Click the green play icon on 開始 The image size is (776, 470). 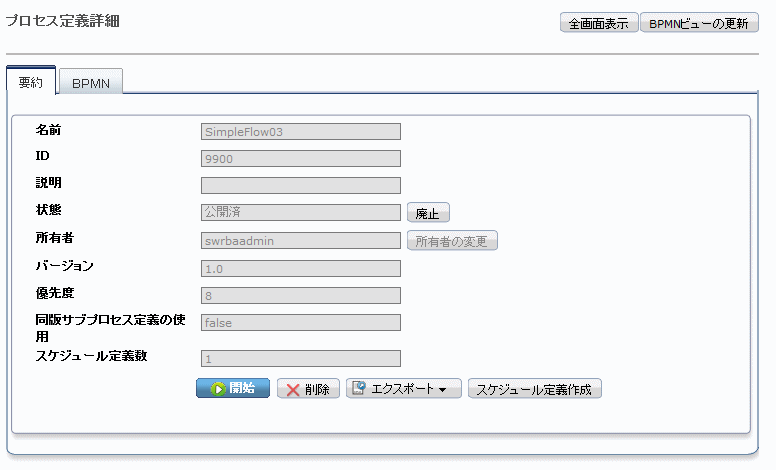pos(216,389)
